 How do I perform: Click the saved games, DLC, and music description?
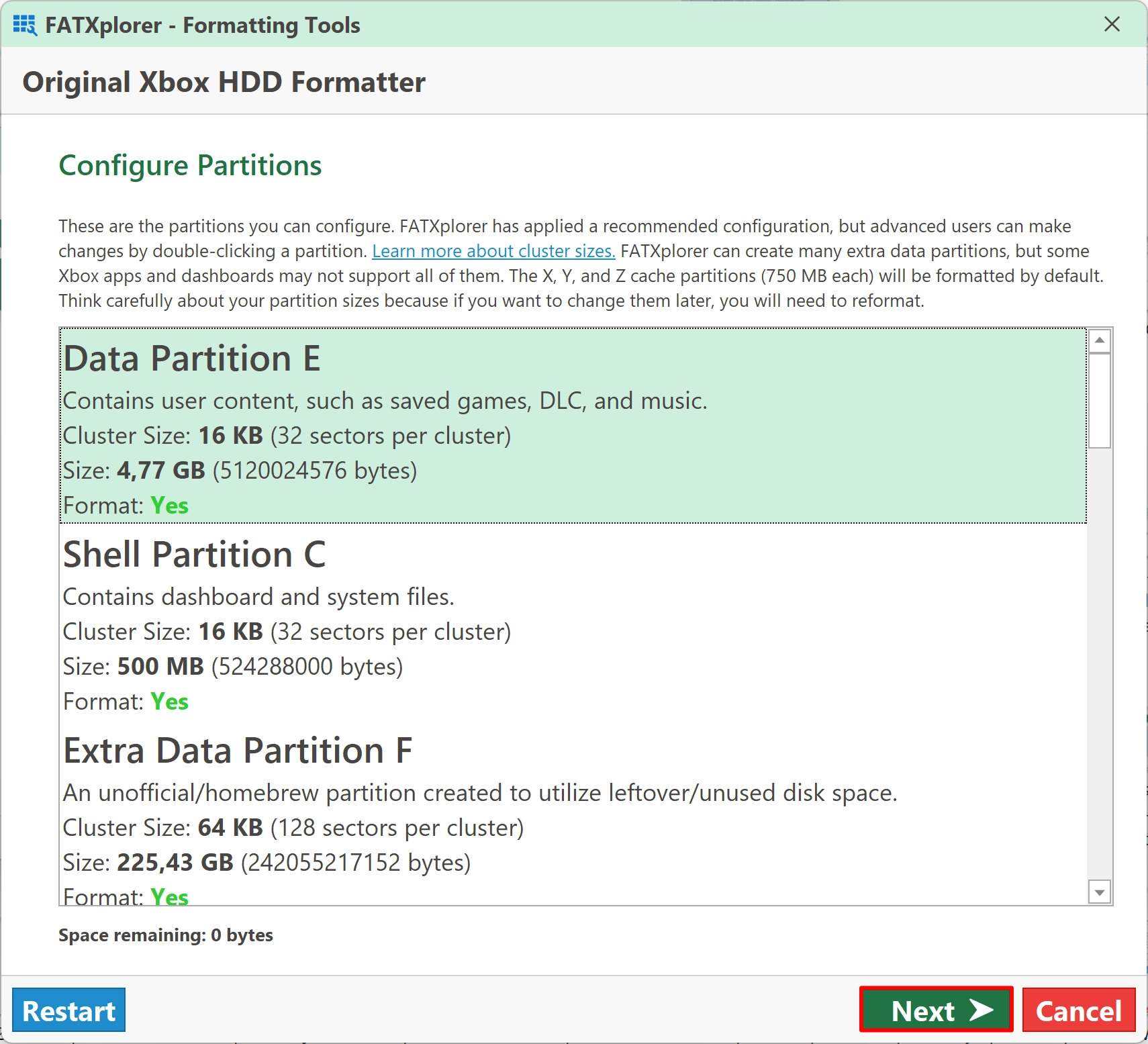[385, 401]
